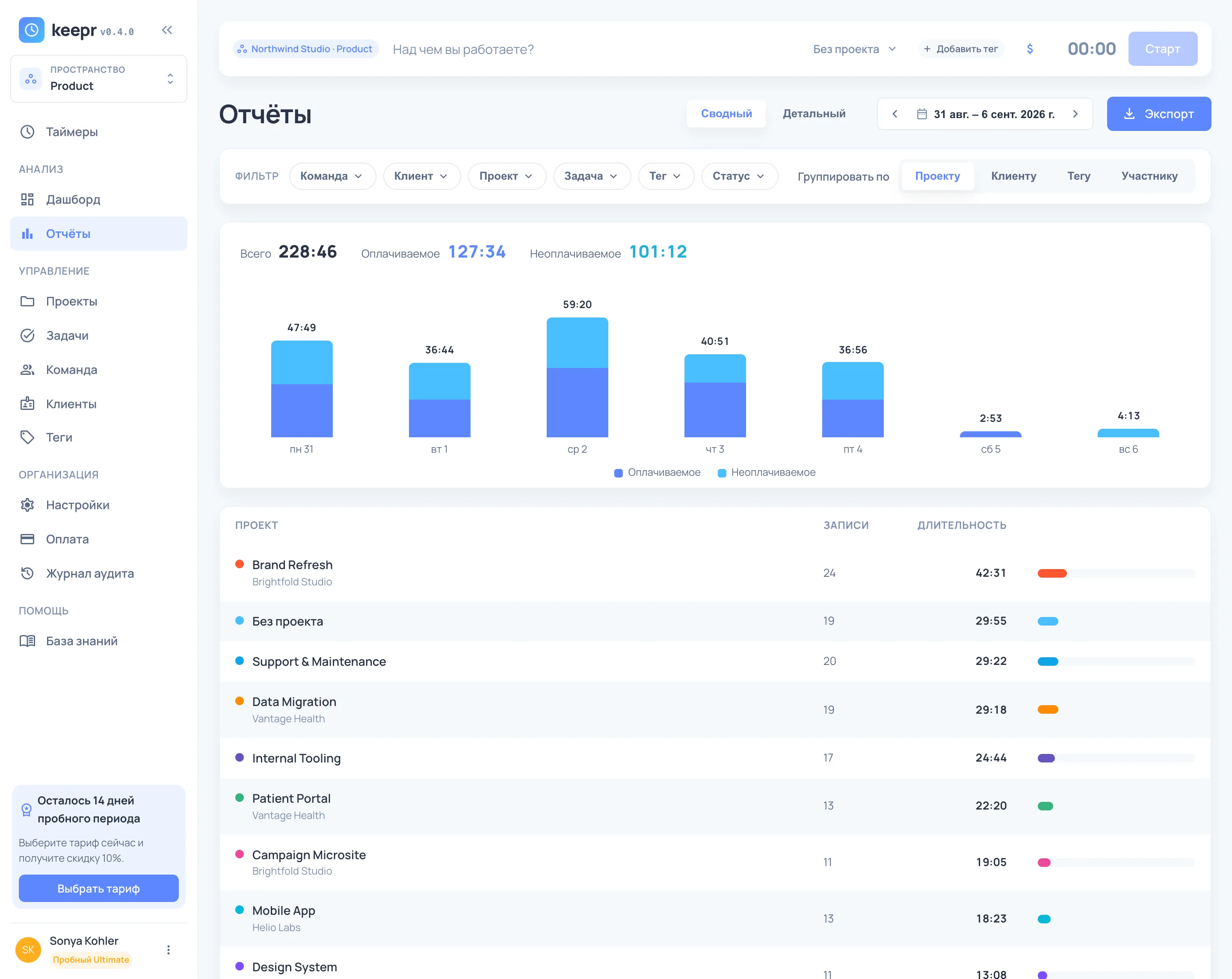Toggle the billable dollar sign icon
Viewport: 1232px width, 979px height.
tap(1030, 49)
